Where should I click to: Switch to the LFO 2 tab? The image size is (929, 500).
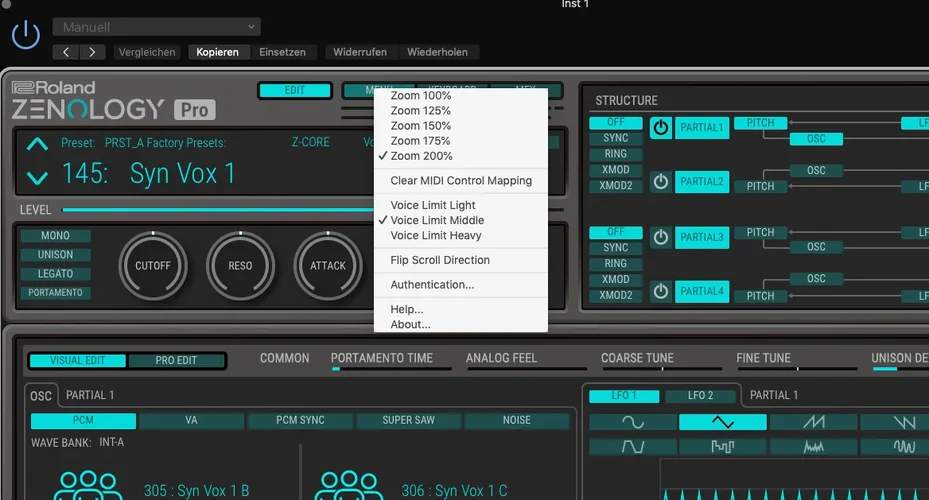click(701, 396)
